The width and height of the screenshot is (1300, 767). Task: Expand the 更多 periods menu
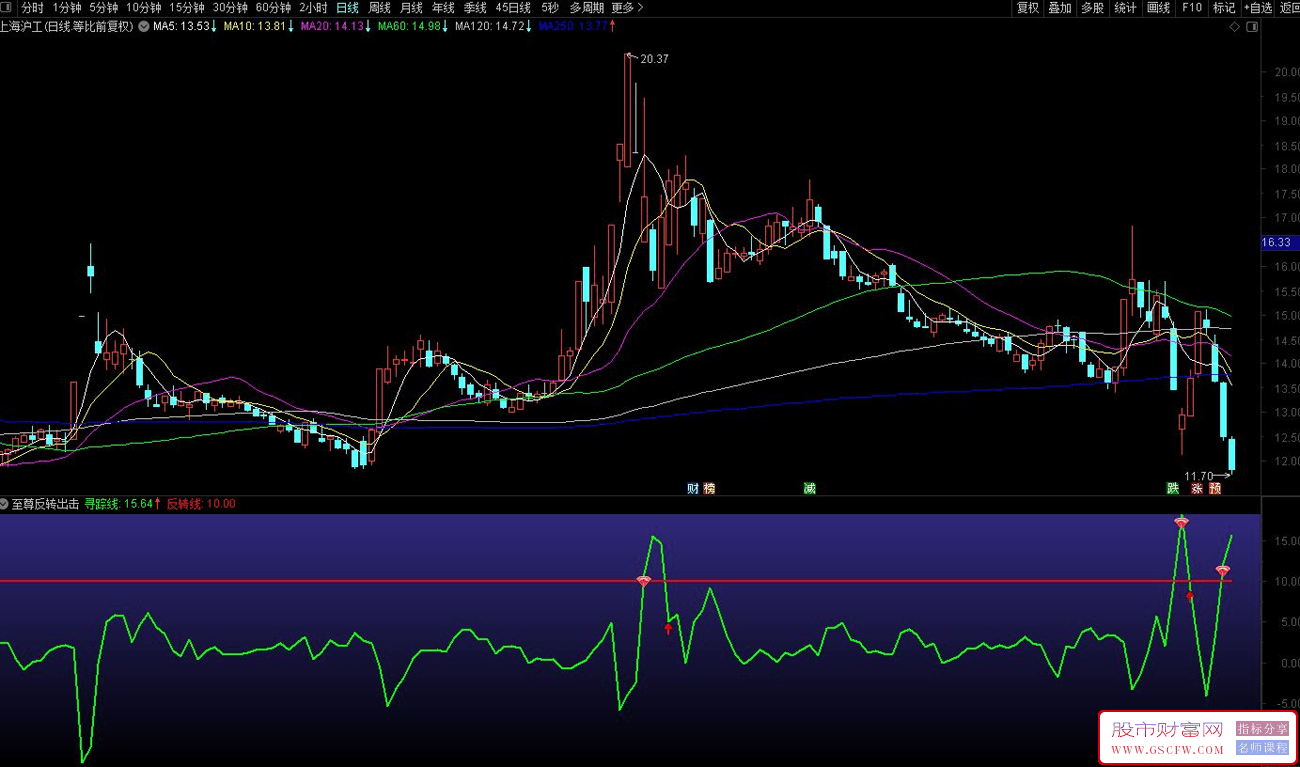point(627,7)
